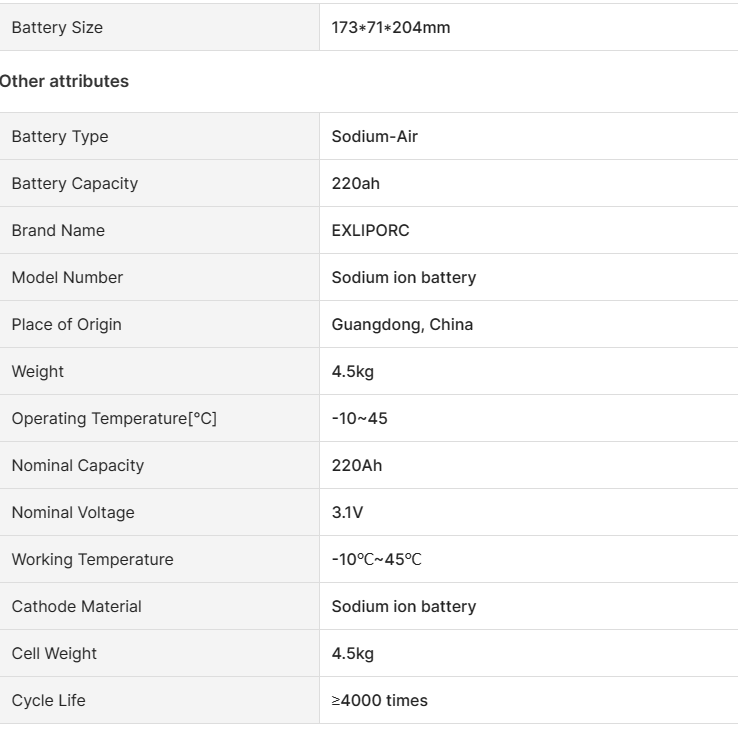Click the Working Temperature label

(92, 559)
